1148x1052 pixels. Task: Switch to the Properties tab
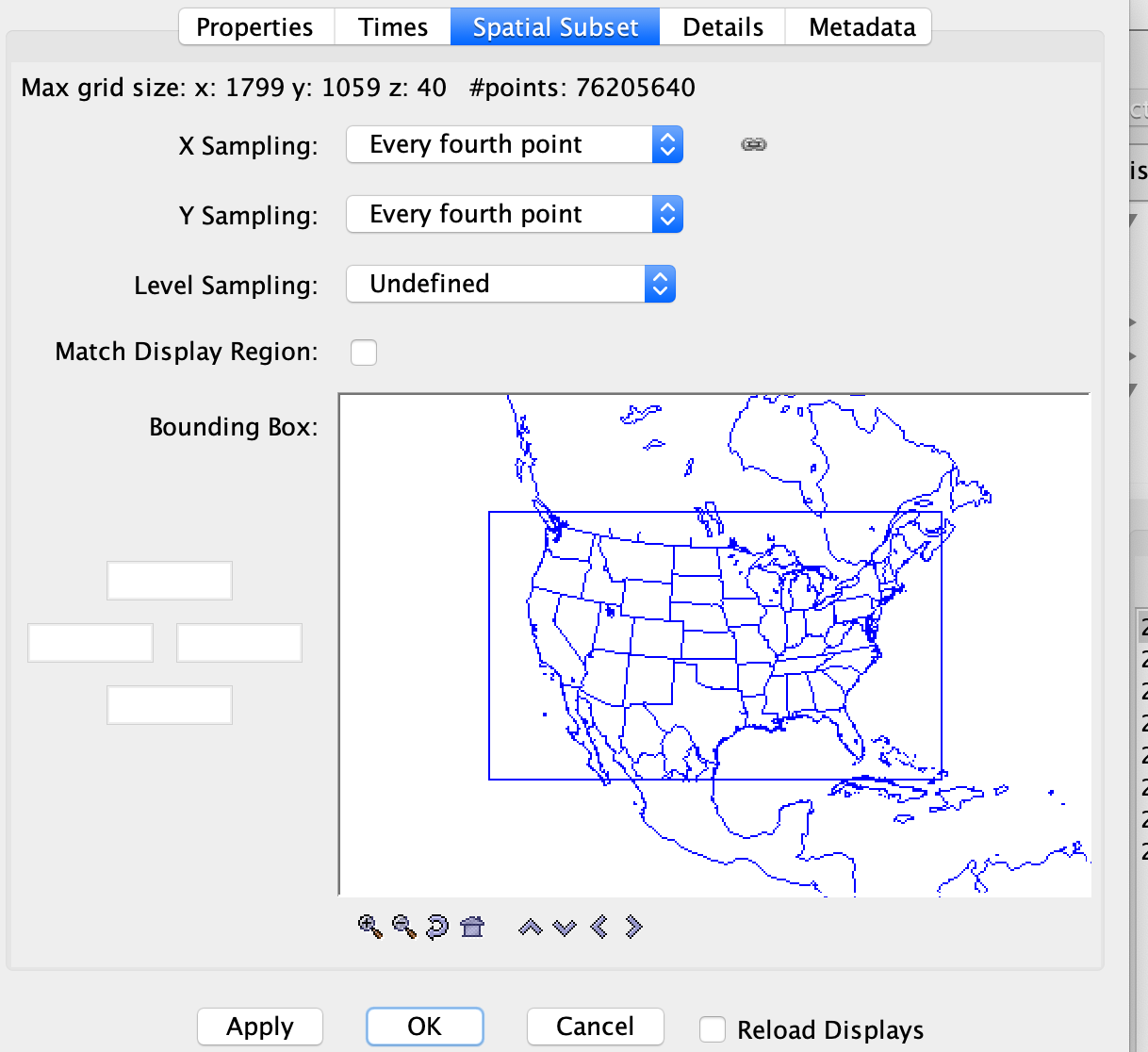click(254, 27)
